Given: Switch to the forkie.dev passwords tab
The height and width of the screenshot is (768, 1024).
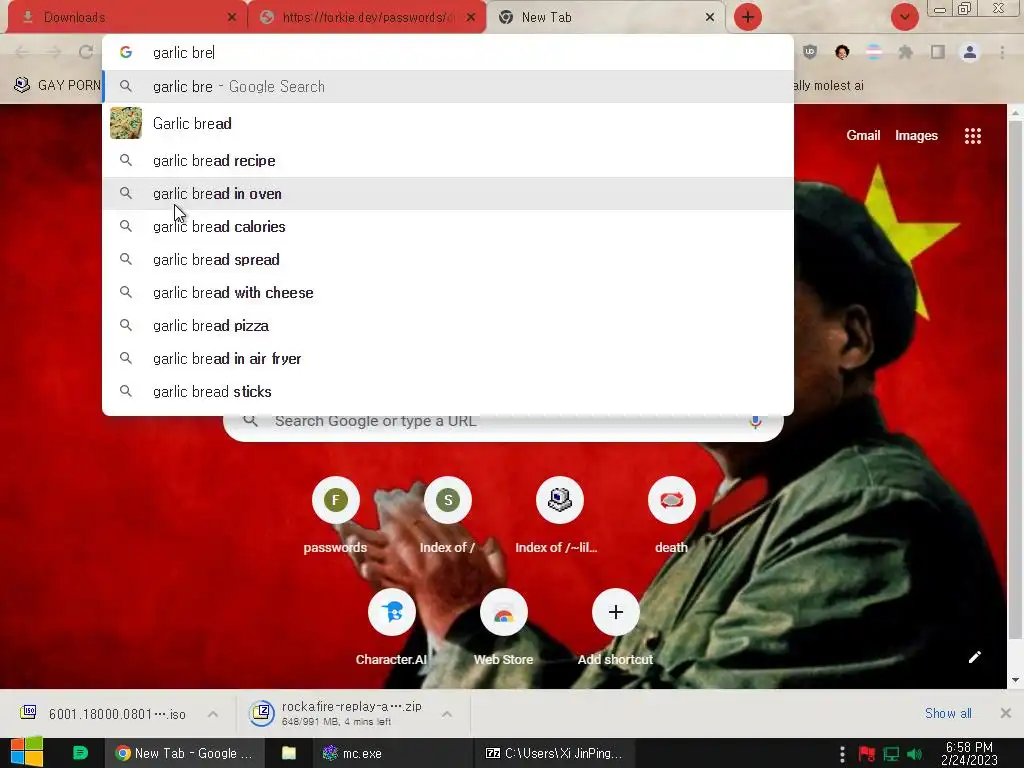Looking at the screenshot, I should click(366, 18).
